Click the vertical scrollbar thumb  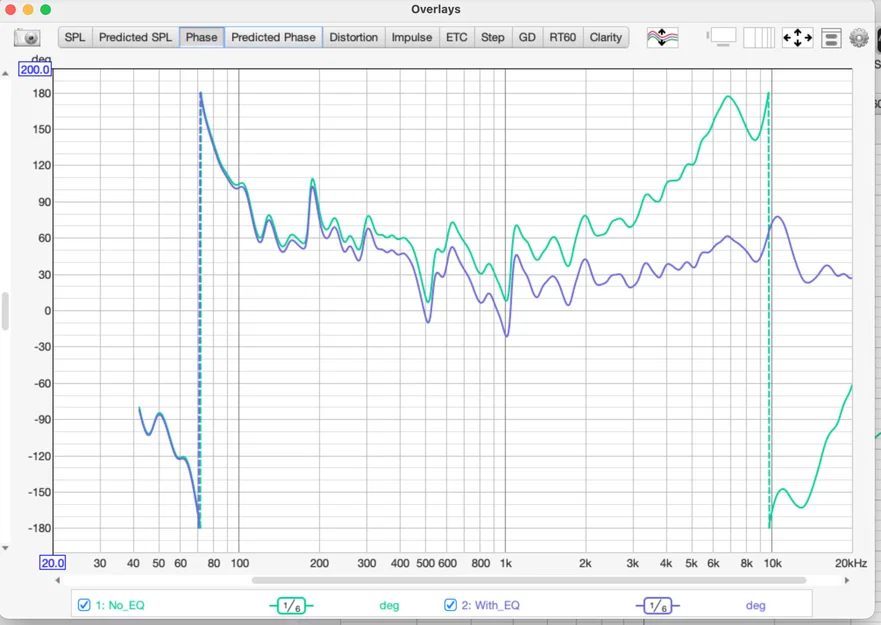click(5, 311)
